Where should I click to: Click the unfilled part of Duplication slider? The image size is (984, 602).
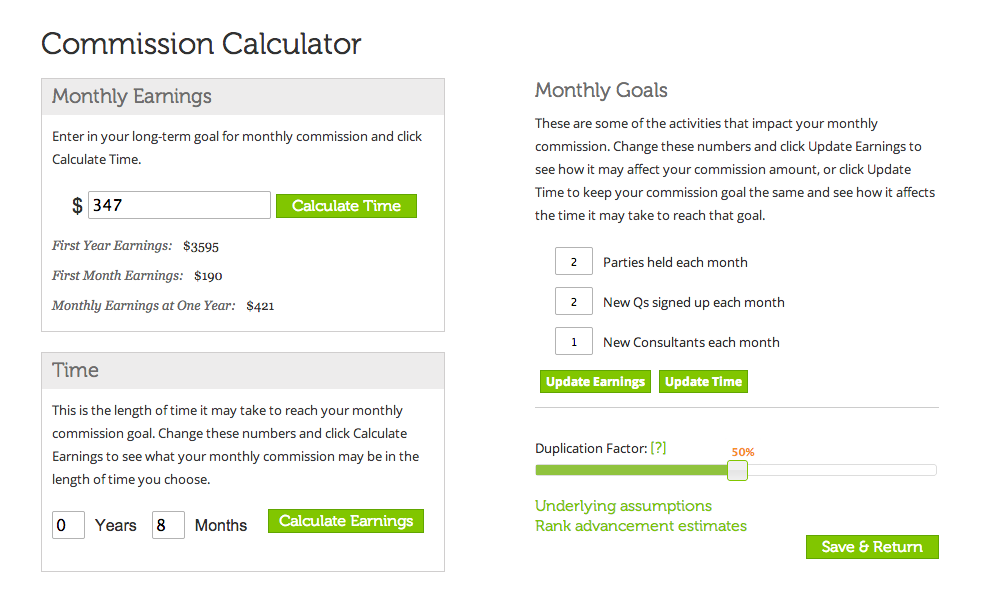click(x=842, y=470)
